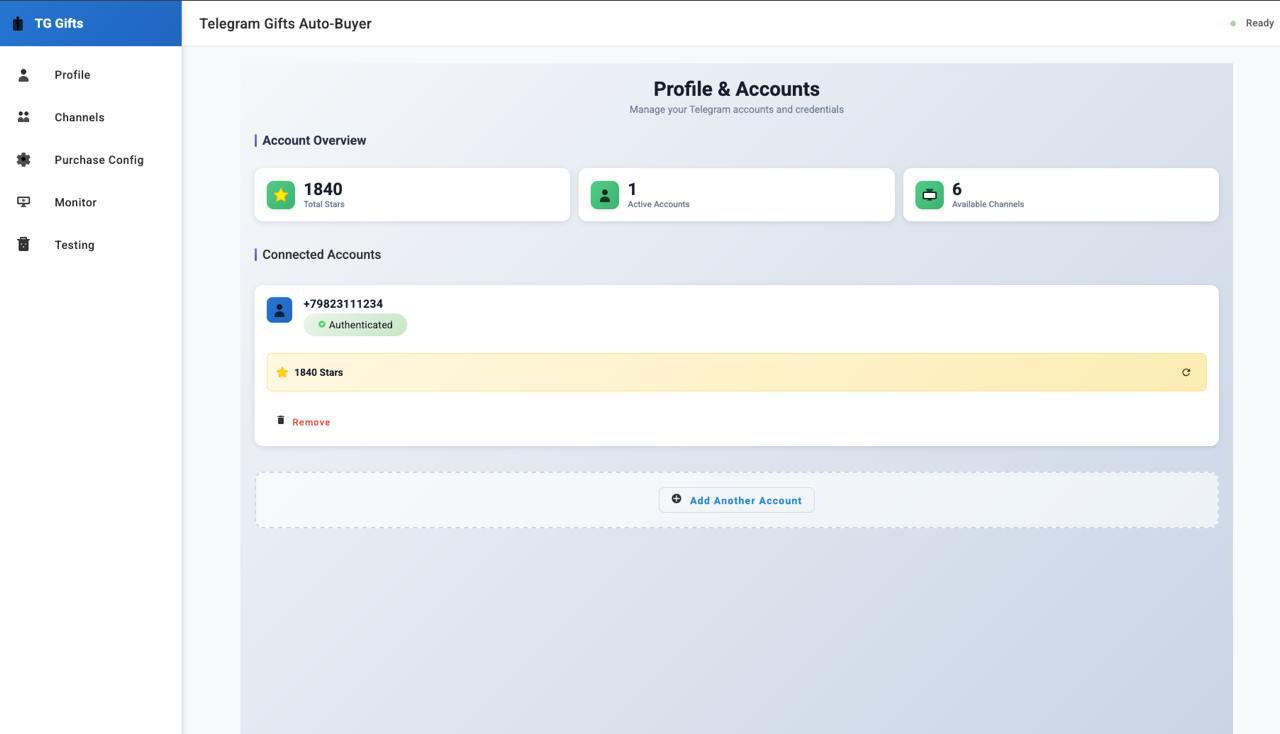Click the trash icon next to Remove
The height and width of the screenshot is (734, 1280).
[x=281, y=420]
